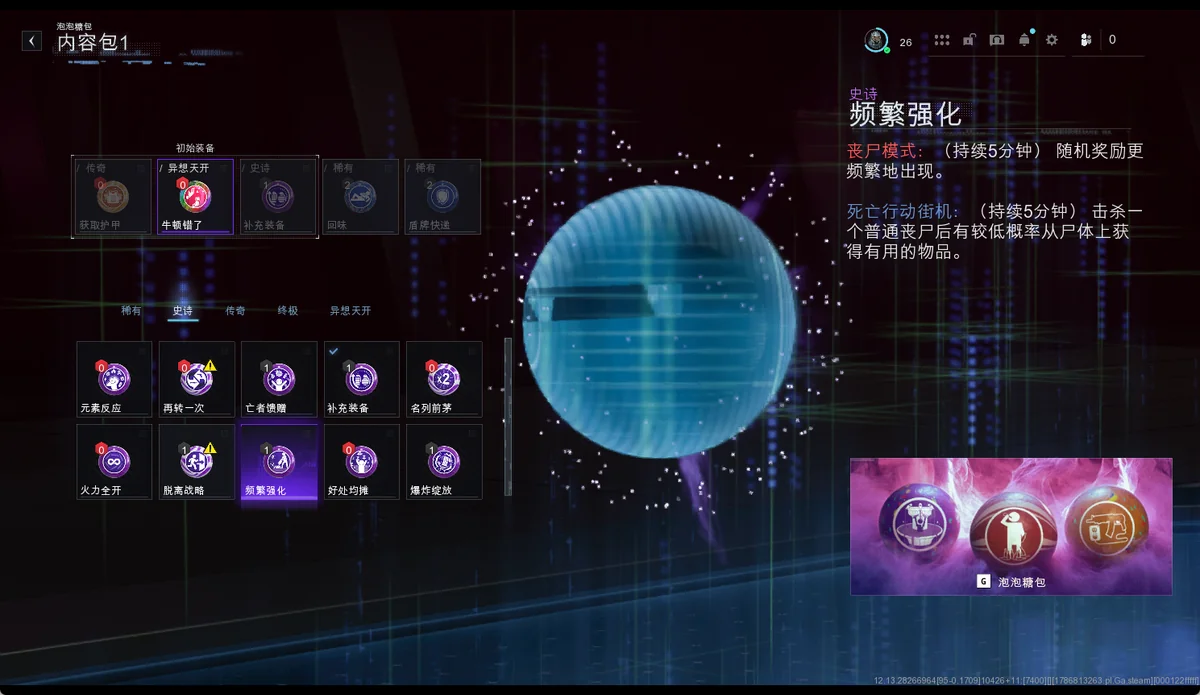Viewport: 1200px width, 695px height.
Task: Select the 火力全开 gobblegum
Action: [x=114, y=462]
